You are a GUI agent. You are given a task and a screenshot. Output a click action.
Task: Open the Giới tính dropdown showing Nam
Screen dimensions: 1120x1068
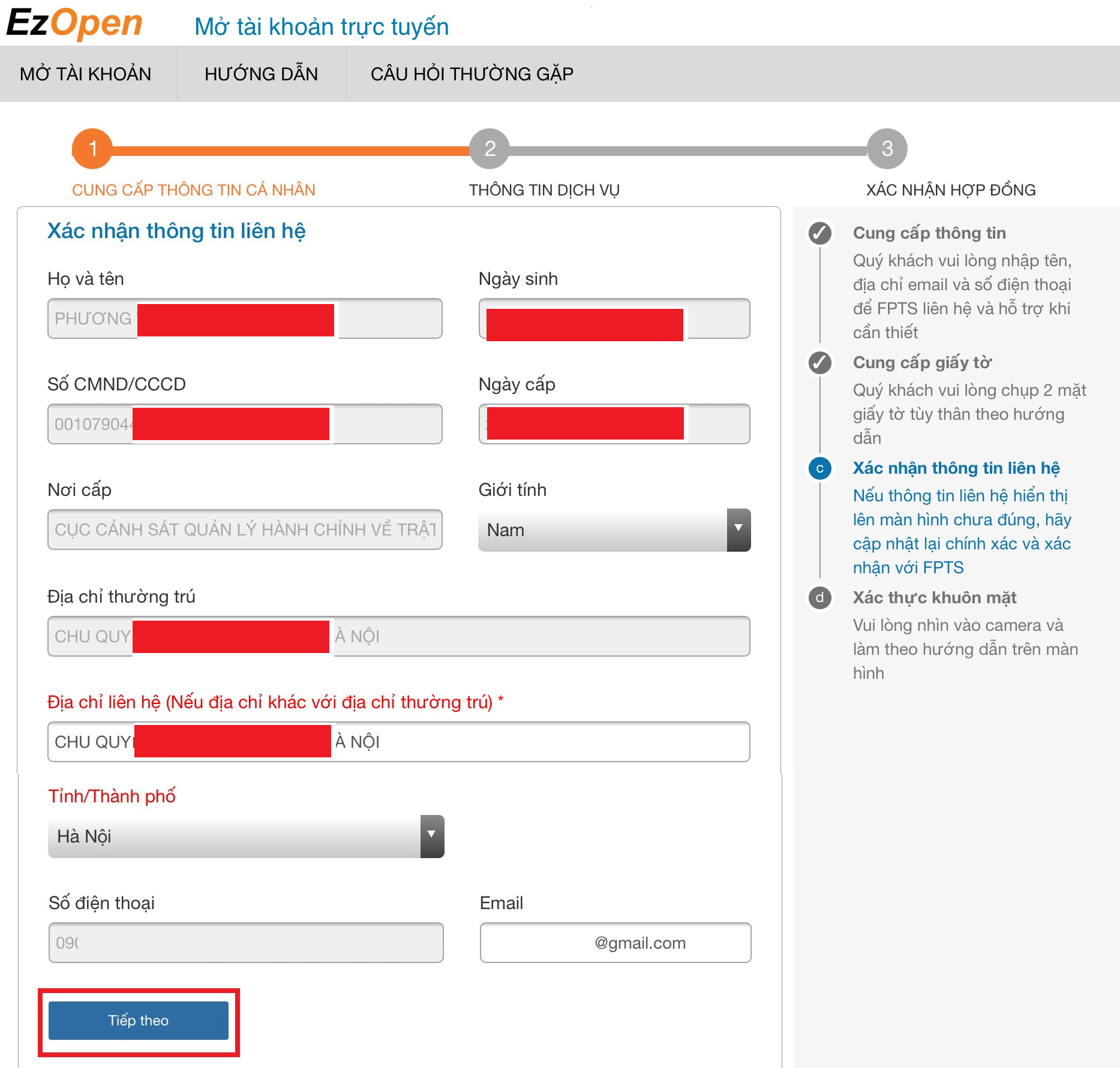coord(614,530)
